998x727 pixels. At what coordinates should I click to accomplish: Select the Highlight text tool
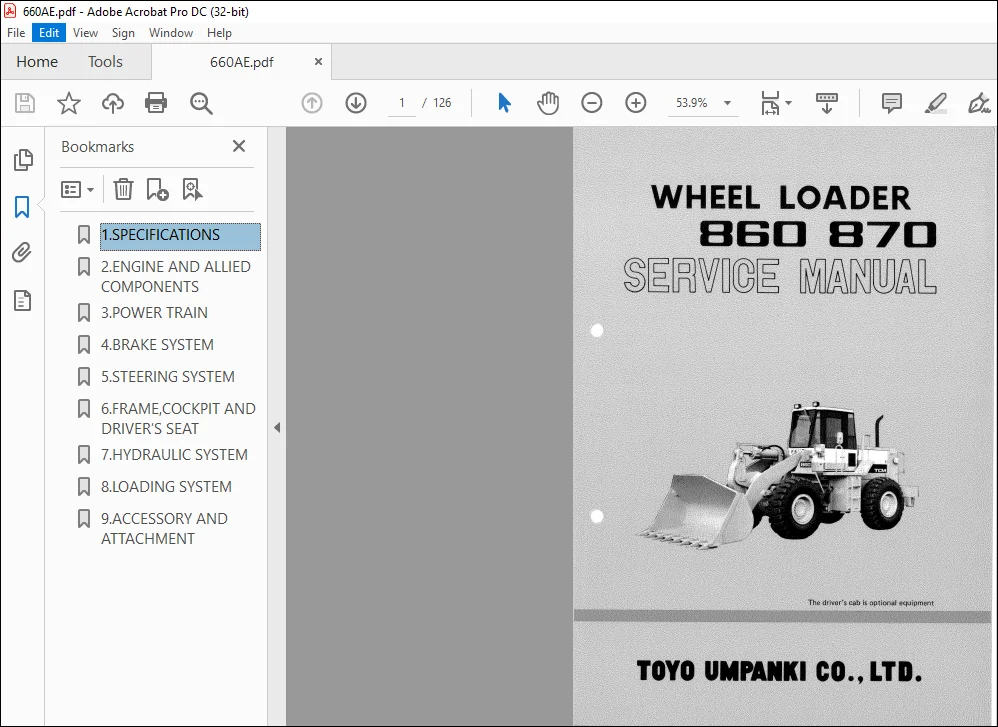[x=936, y=103]
